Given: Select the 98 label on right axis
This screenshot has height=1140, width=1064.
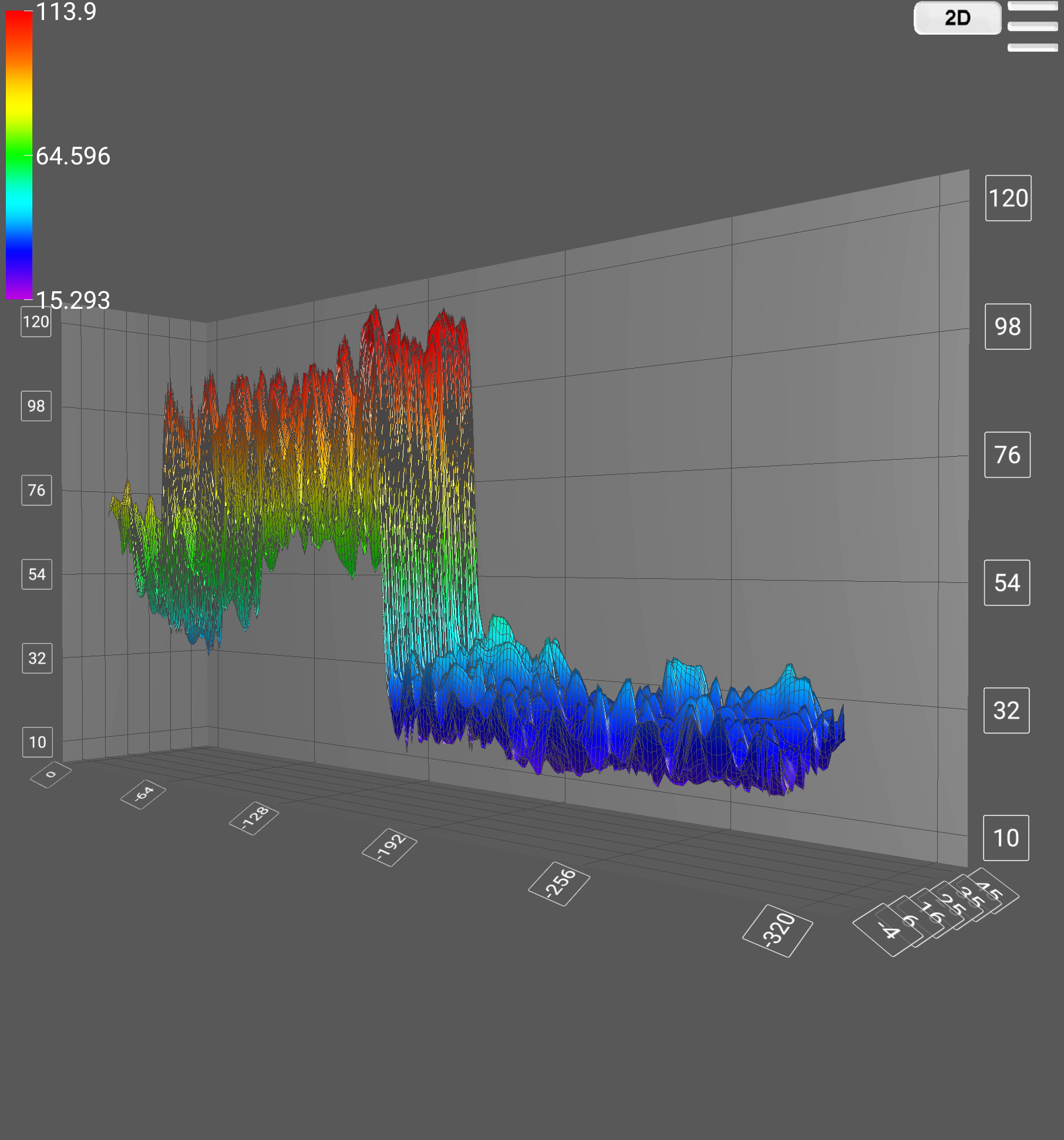Looking at the screenshot, I should point(1008,326).
